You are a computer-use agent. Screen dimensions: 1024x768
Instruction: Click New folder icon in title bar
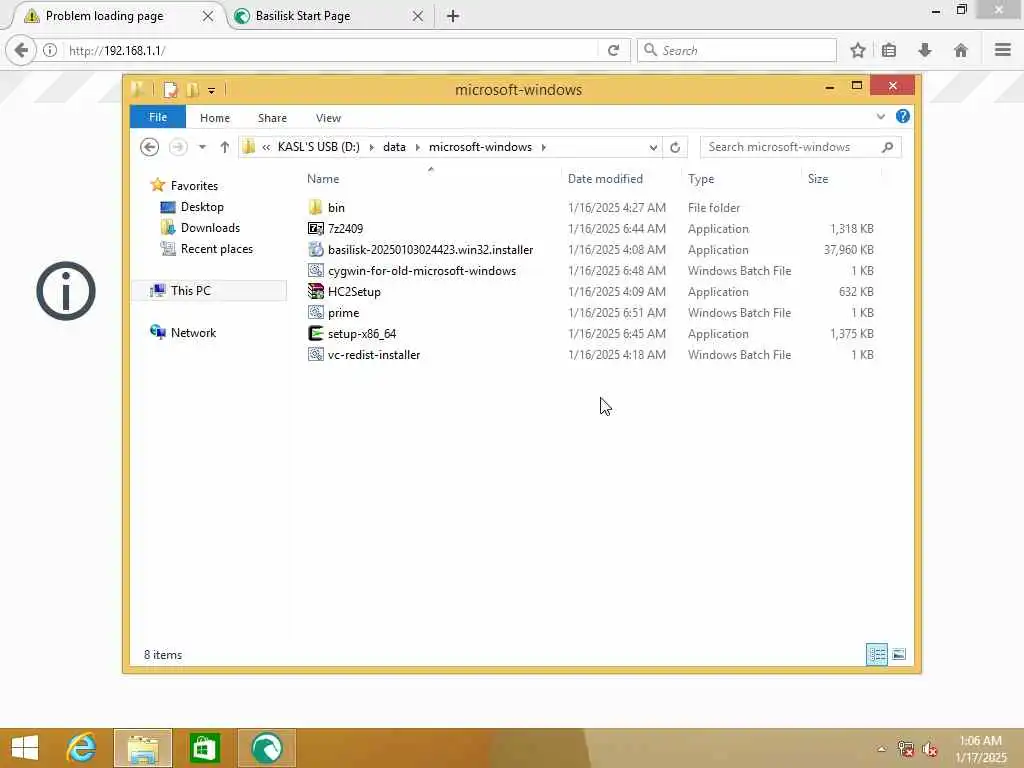click(192, 89)
